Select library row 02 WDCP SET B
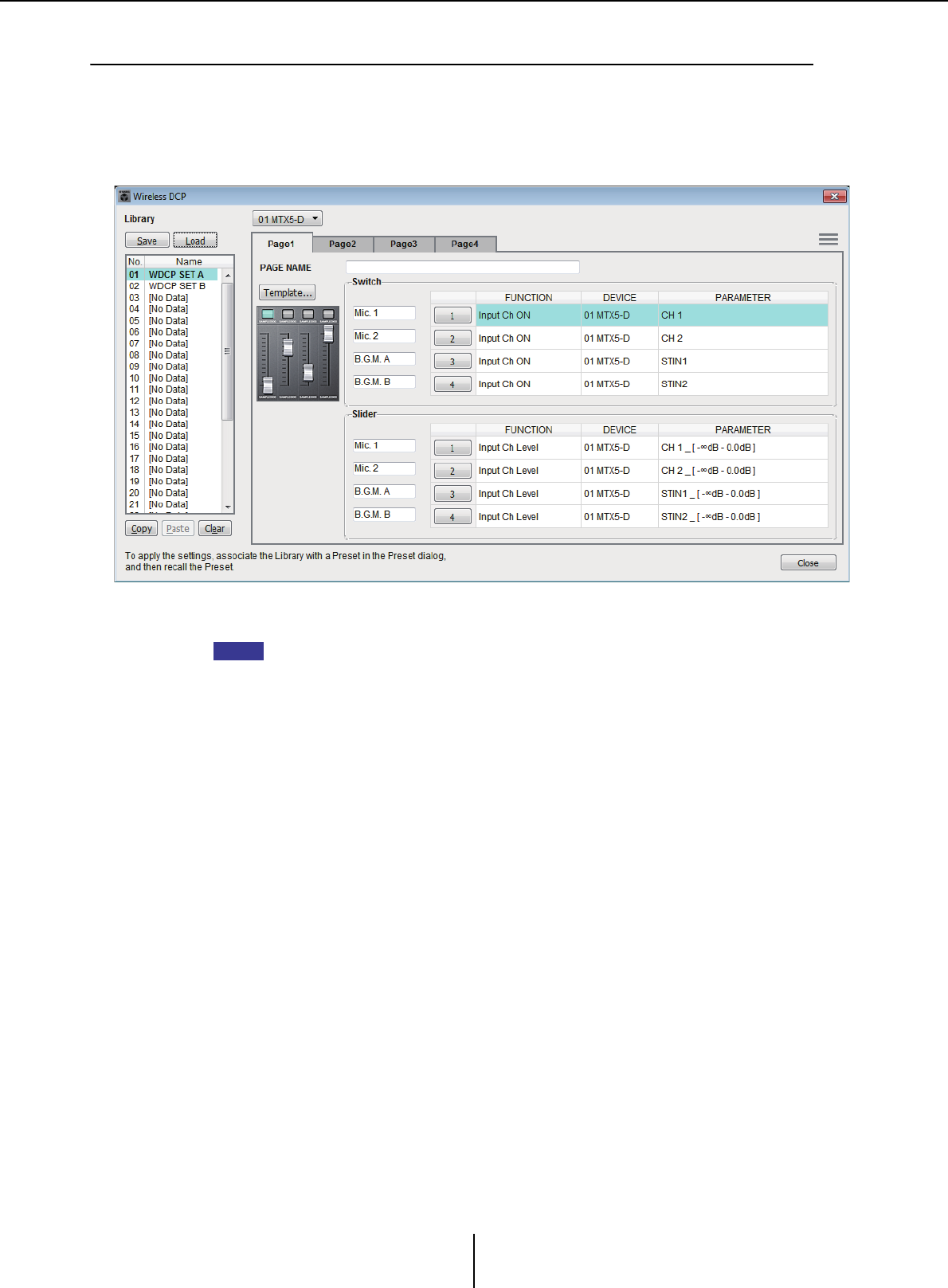This screenshot has height=1288, width=948. click(x=172, y=286)
